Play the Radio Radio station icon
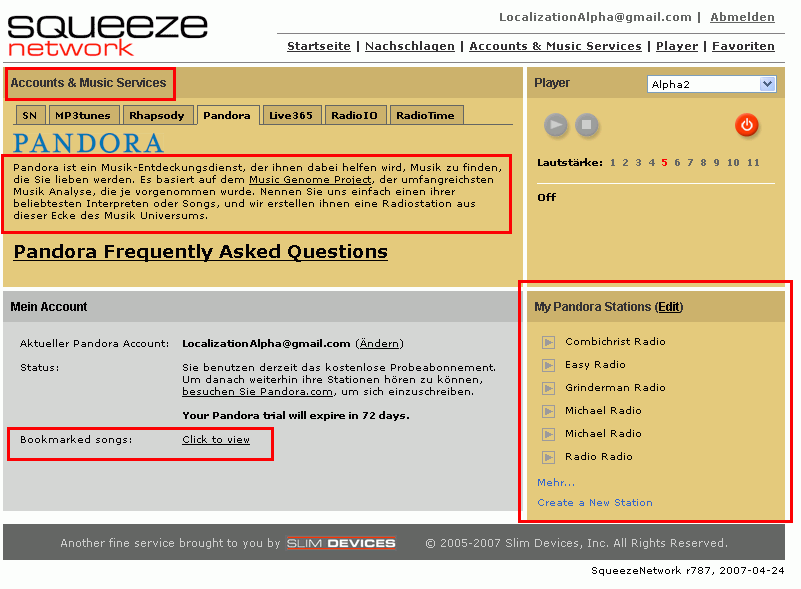Screen dimensions: 801x589 [x=548, y=457]
